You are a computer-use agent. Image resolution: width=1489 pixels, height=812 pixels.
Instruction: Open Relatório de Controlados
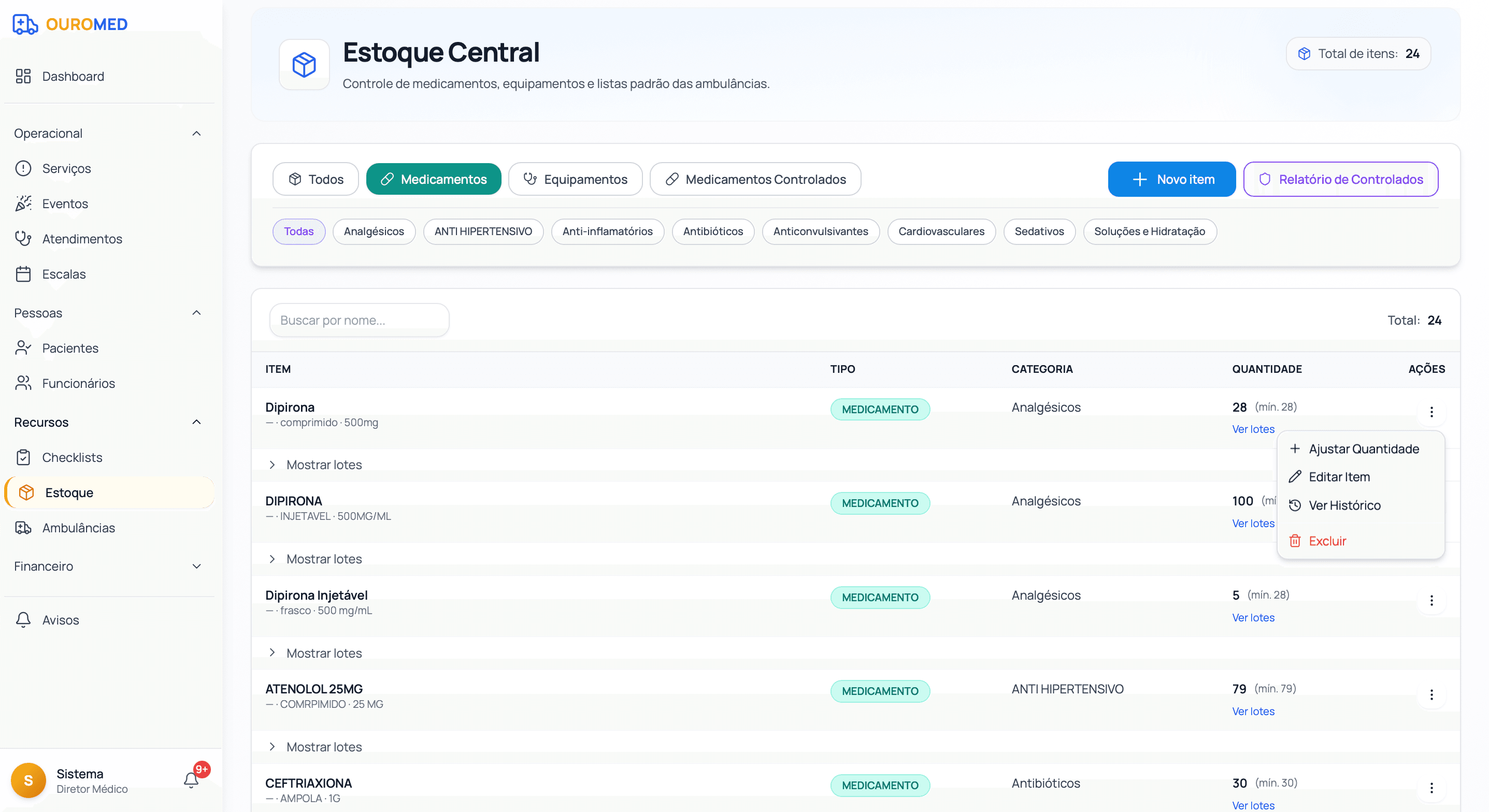(1340, 179)
